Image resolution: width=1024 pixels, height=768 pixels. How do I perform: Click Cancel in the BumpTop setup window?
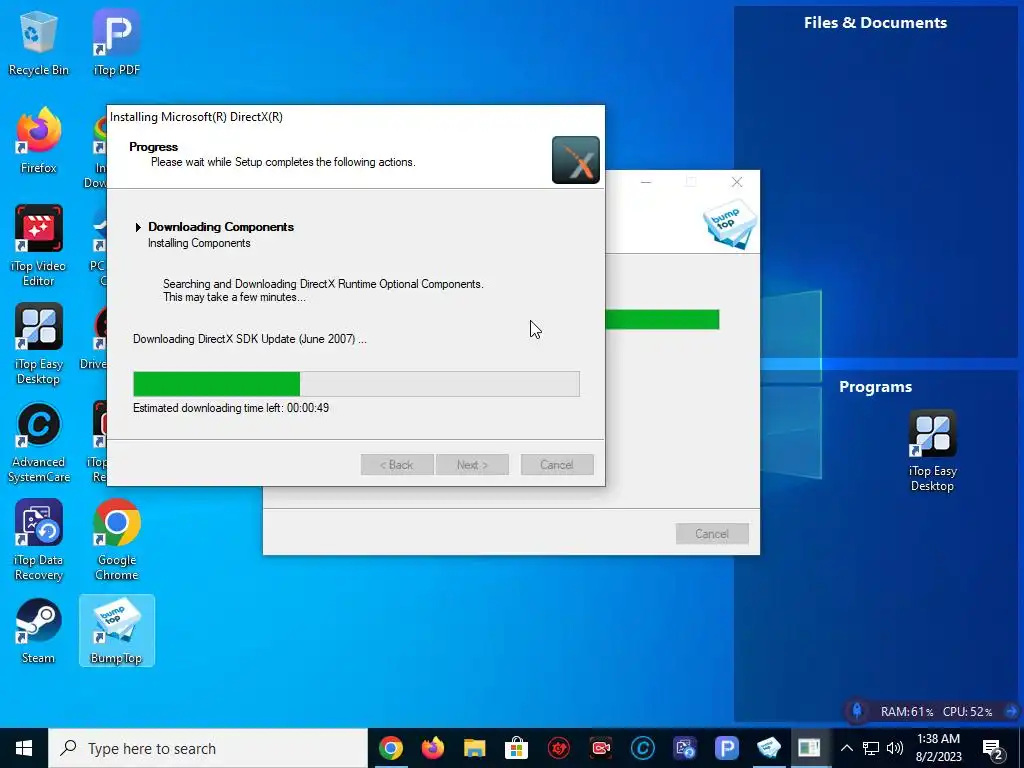(x=712, y=534)
